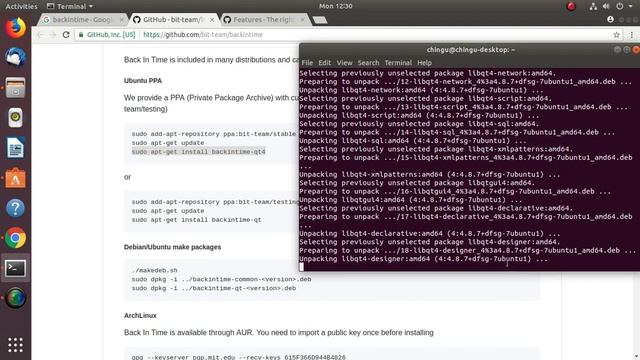This screenshot has width=640, height=360.
Task: Bookmark this page with star icon
Action: 616,35
